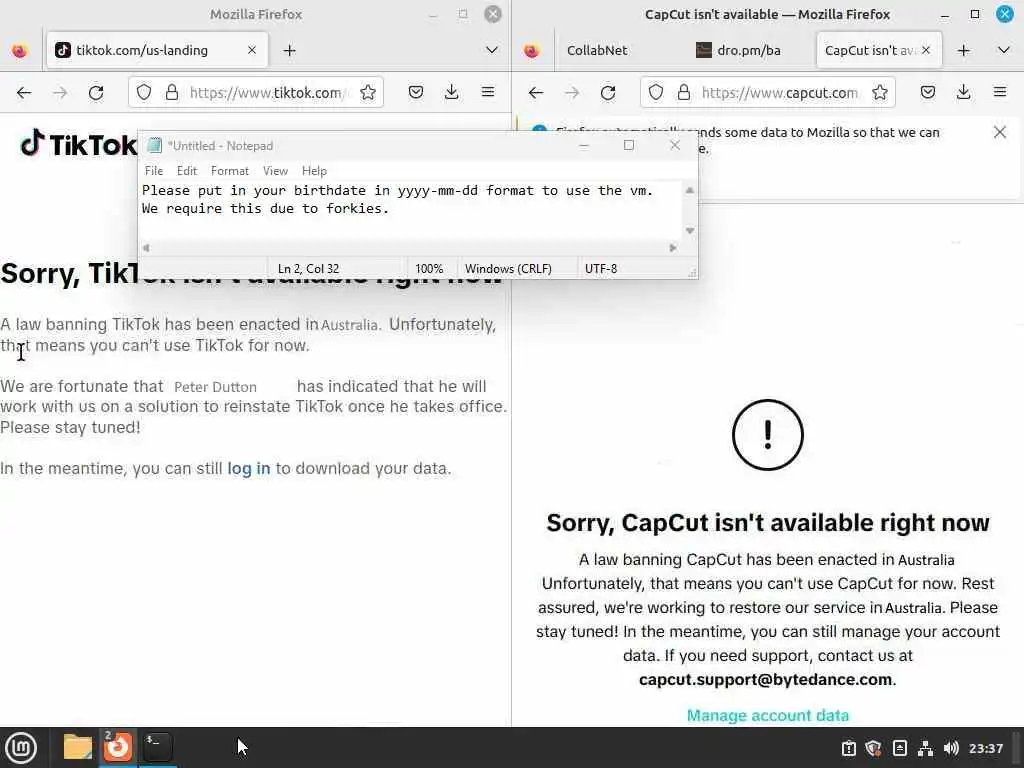Click the clock showing 23:37

985,748
